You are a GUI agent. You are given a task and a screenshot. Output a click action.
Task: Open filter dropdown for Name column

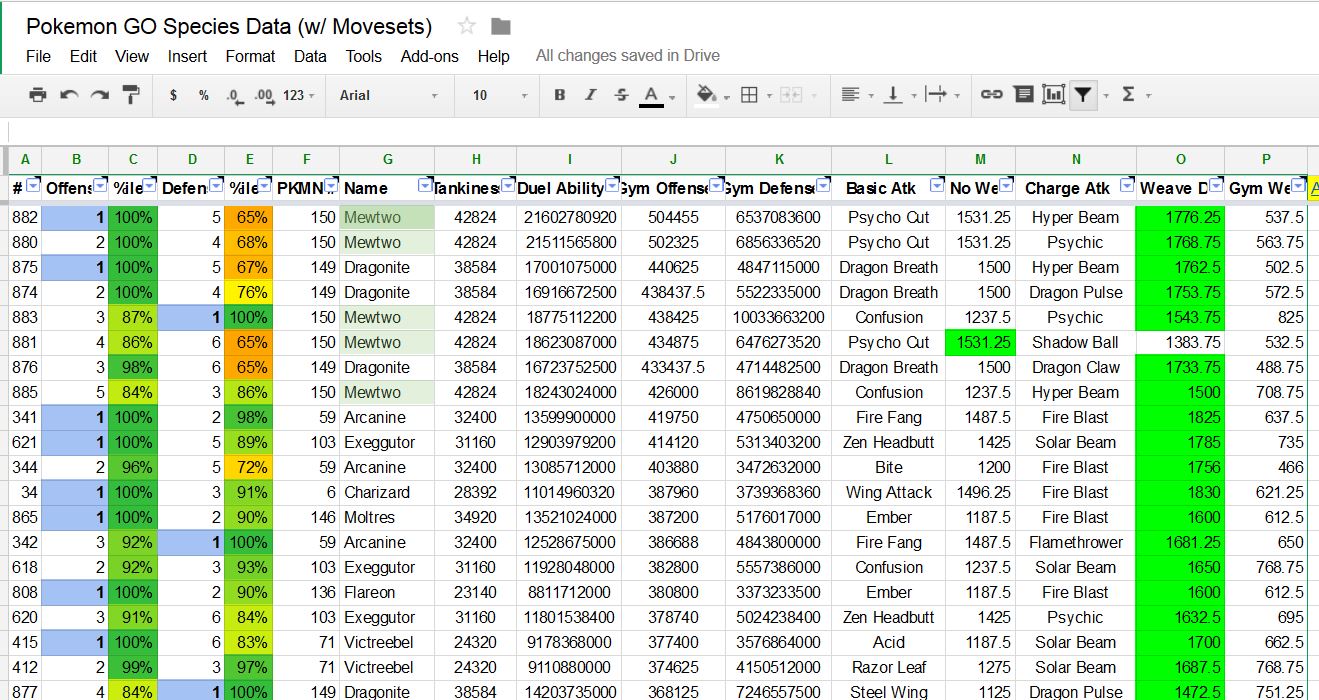(x=426, y=187)
